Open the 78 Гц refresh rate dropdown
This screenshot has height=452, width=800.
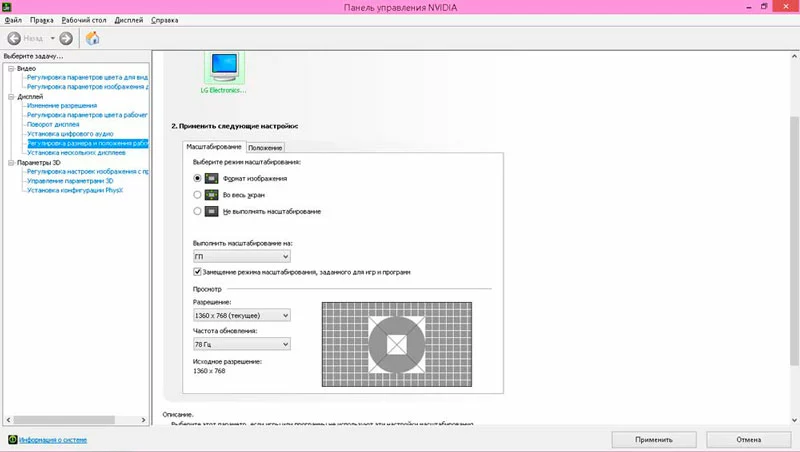point(241,344)
